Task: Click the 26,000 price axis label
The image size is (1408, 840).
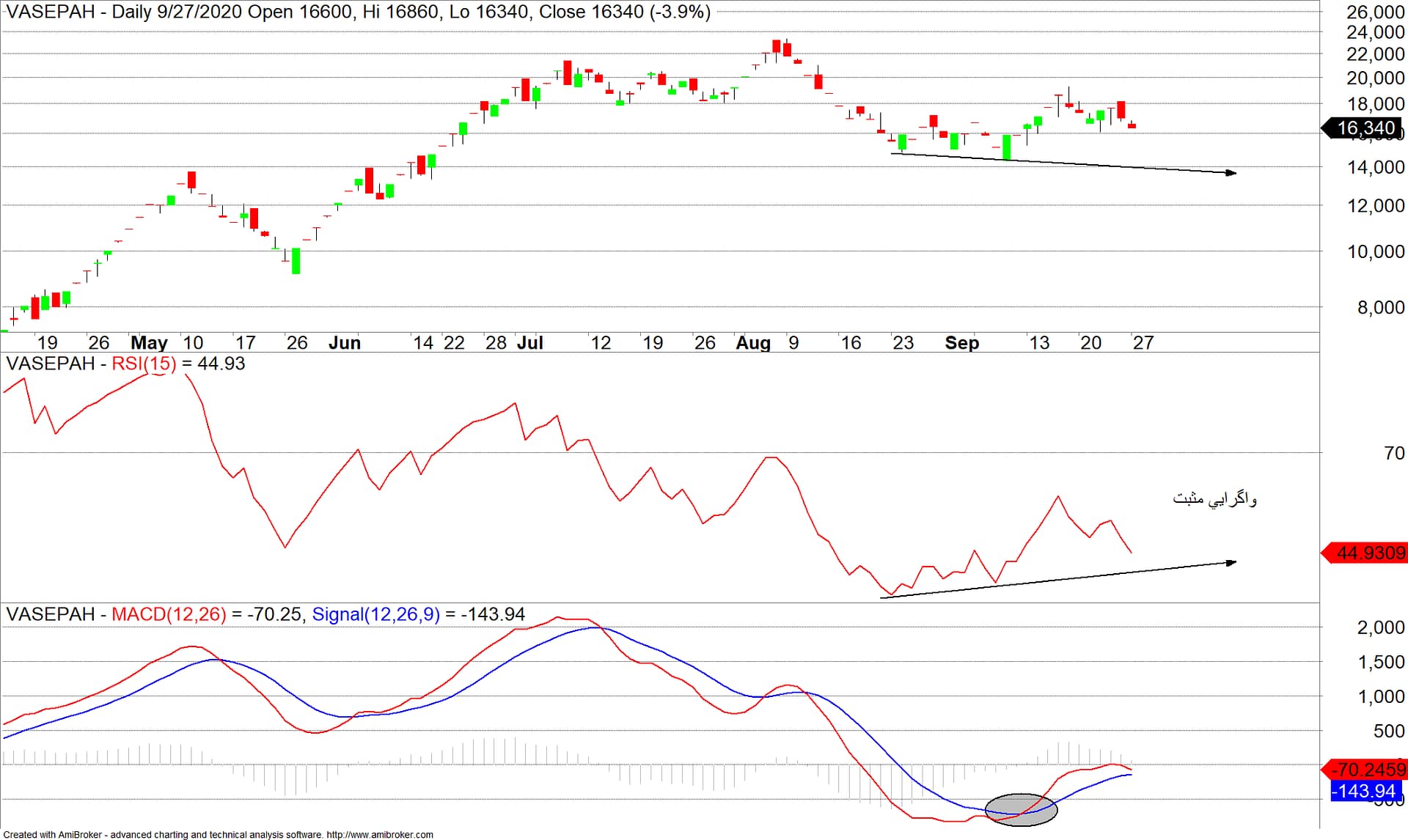Action: [1376, 12]
